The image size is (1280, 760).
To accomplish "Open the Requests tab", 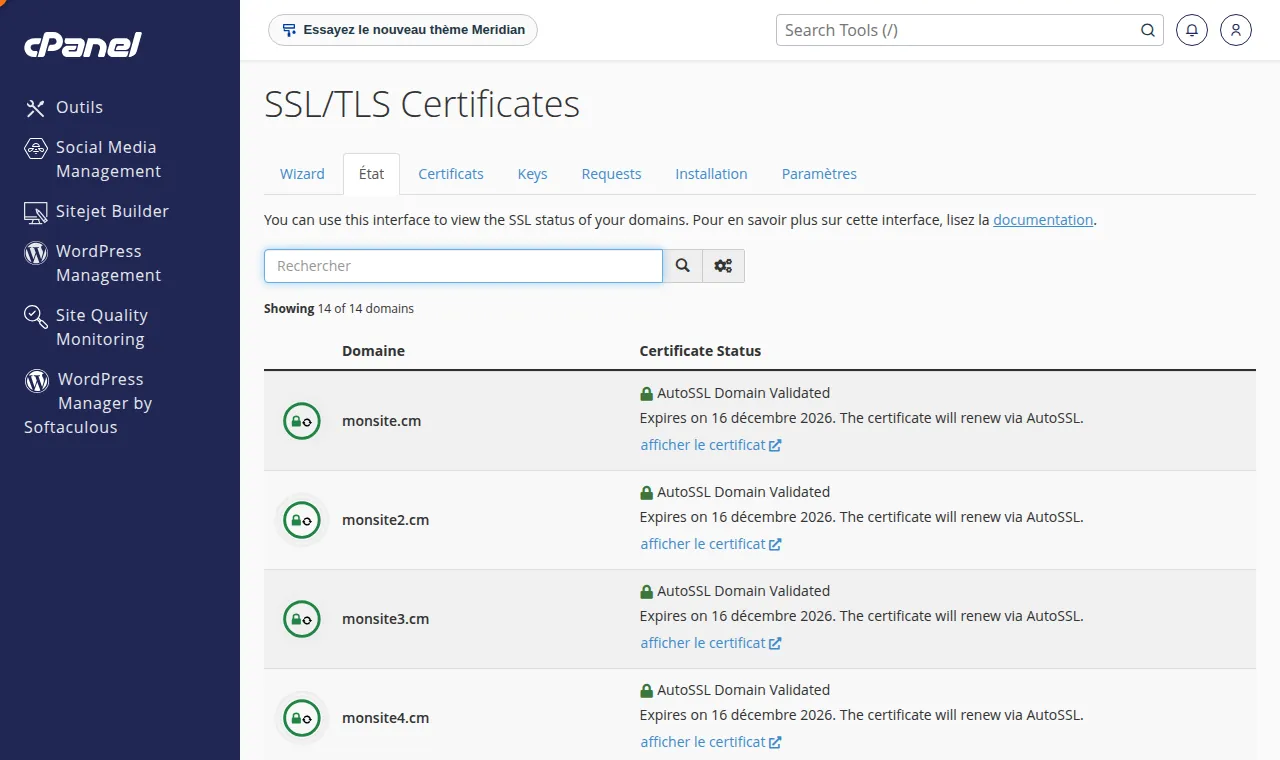I will click(x=611, y=174).
